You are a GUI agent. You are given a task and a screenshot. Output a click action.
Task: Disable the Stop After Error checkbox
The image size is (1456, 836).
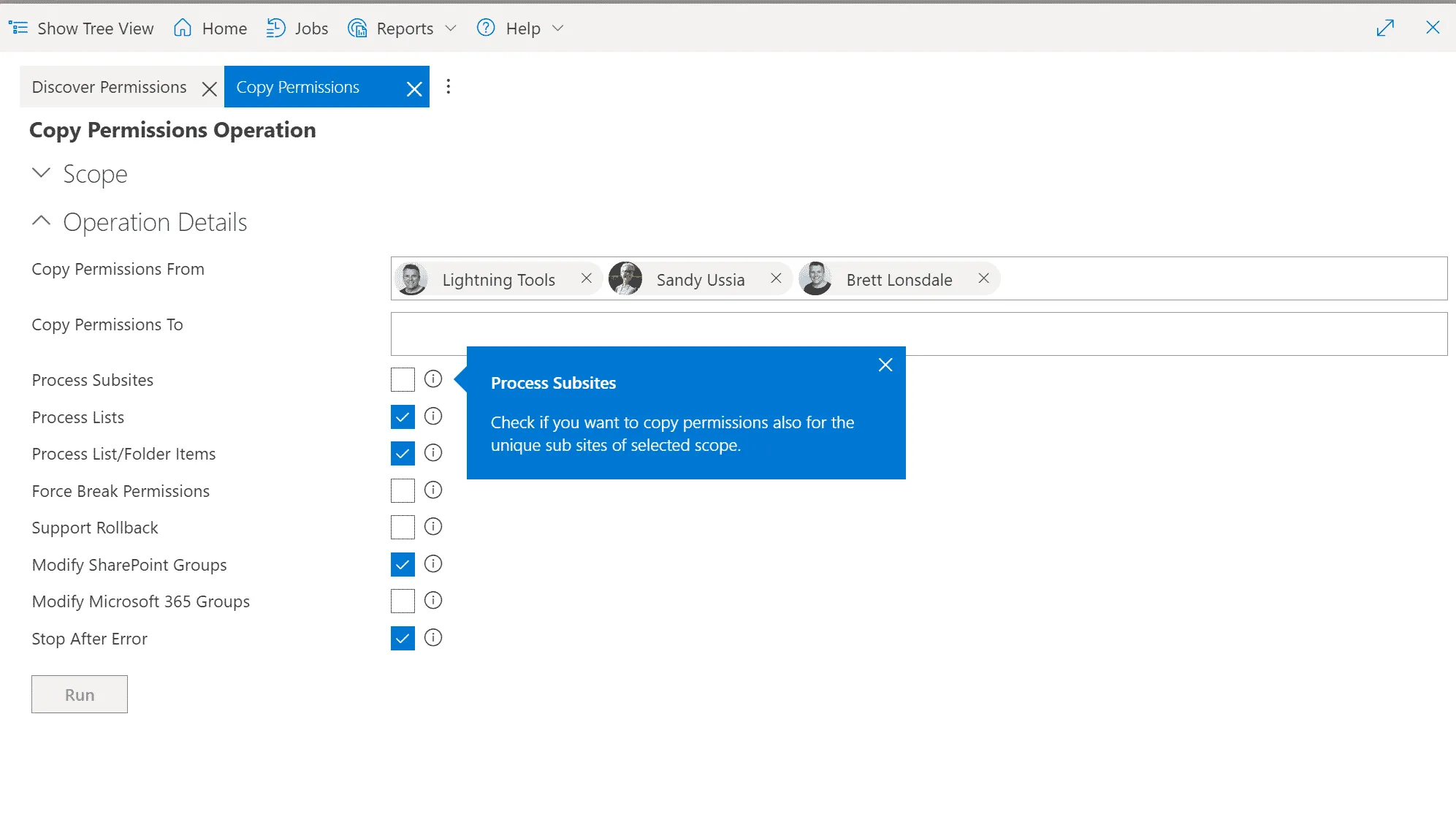403,638
